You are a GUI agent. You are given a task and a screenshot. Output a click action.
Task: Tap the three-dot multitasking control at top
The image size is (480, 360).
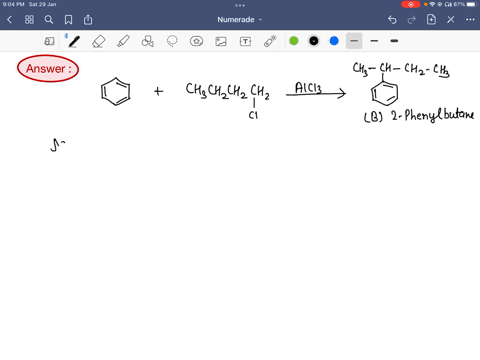[x=240, y=5]
